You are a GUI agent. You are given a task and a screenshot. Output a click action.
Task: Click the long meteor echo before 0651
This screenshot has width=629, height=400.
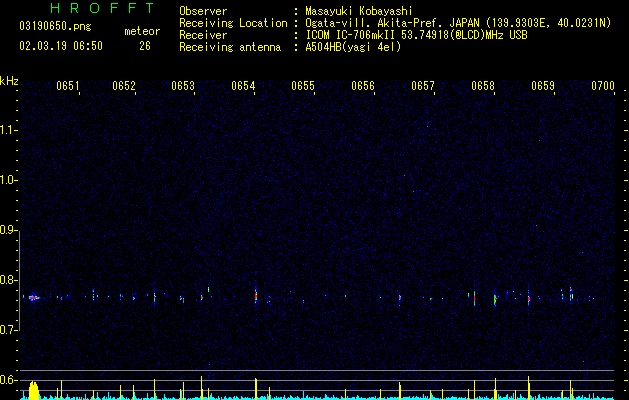pyautogui.click(x=34, y=298)
